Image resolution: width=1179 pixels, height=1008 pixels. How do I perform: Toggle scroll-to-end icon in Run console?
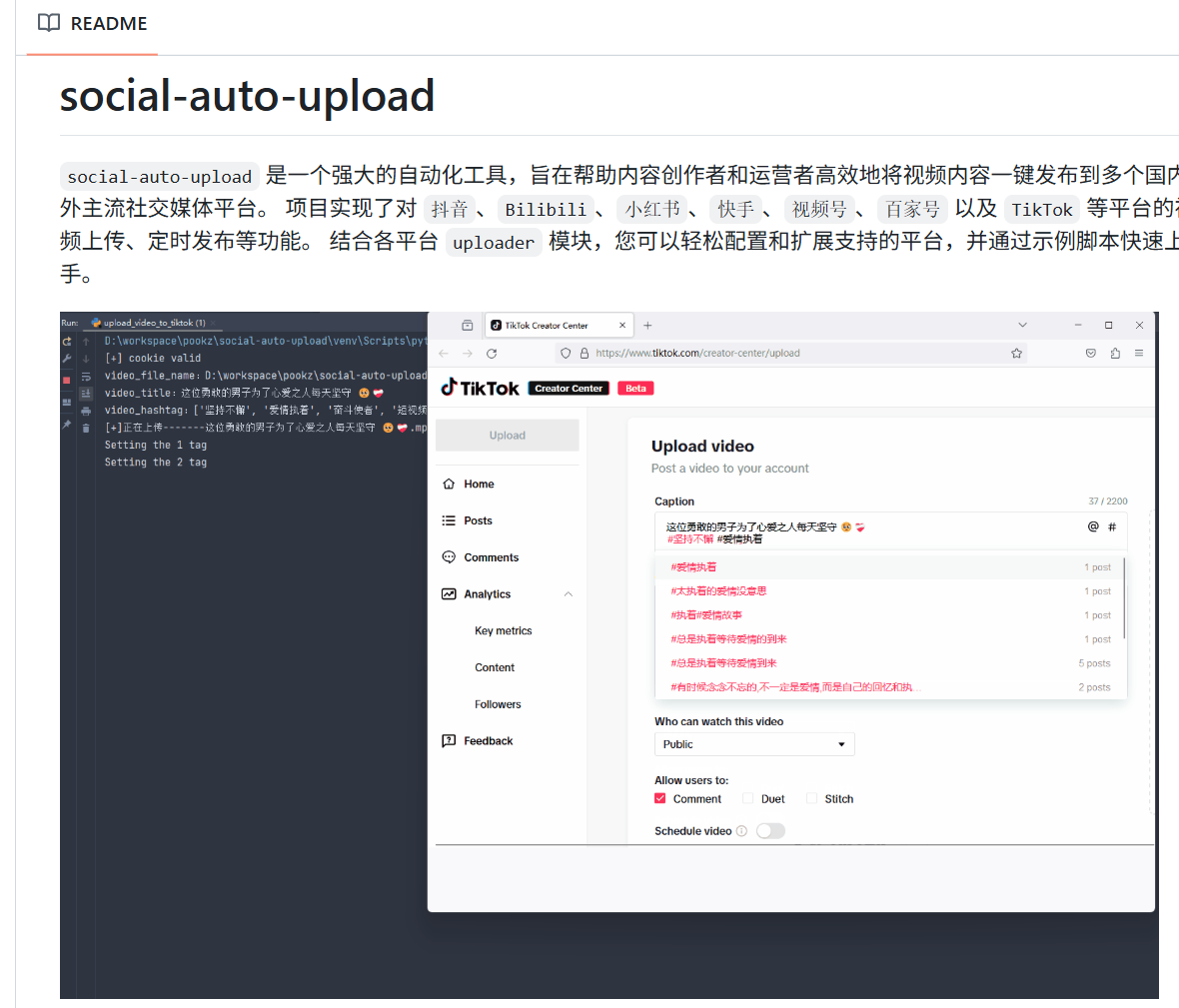coord(86,394)
